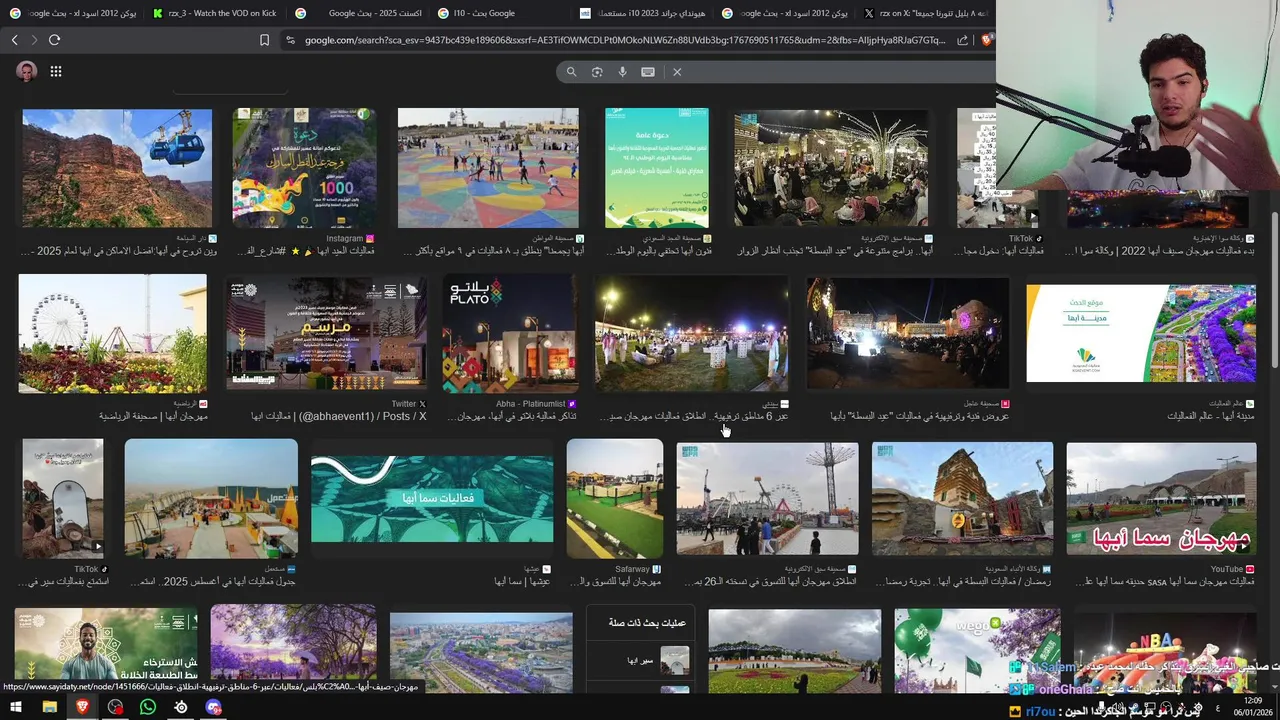
Task: Open the Google account profile avatar
Action: 27,71
